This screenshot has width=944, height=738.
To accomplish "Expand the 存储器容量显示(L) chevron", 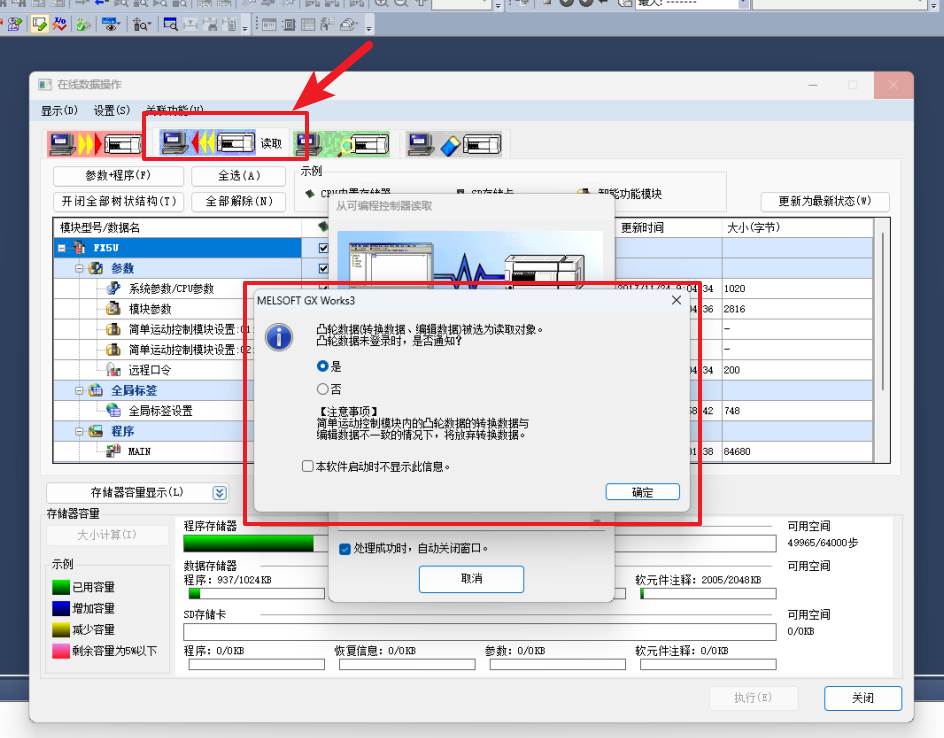I will [x=220, y=493].
